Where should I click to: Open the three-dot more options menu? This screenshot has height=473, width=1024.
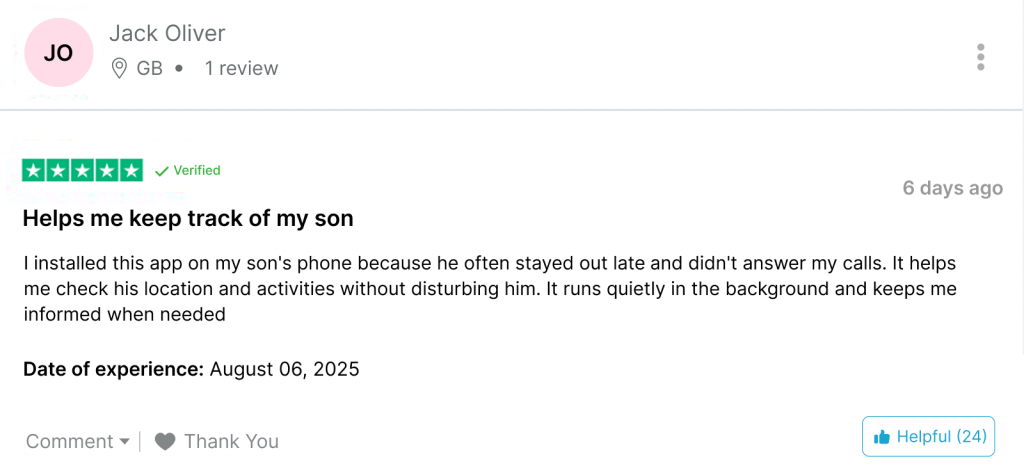[x=980, y=57]
